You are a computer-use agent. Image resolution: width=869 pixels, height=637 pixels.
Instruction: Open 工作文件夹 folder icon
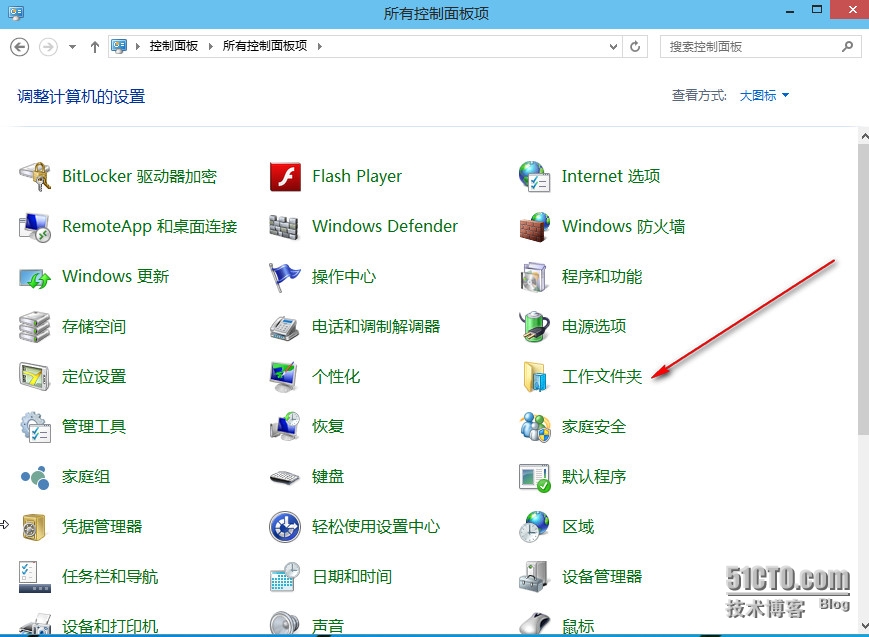click(535, 376)
